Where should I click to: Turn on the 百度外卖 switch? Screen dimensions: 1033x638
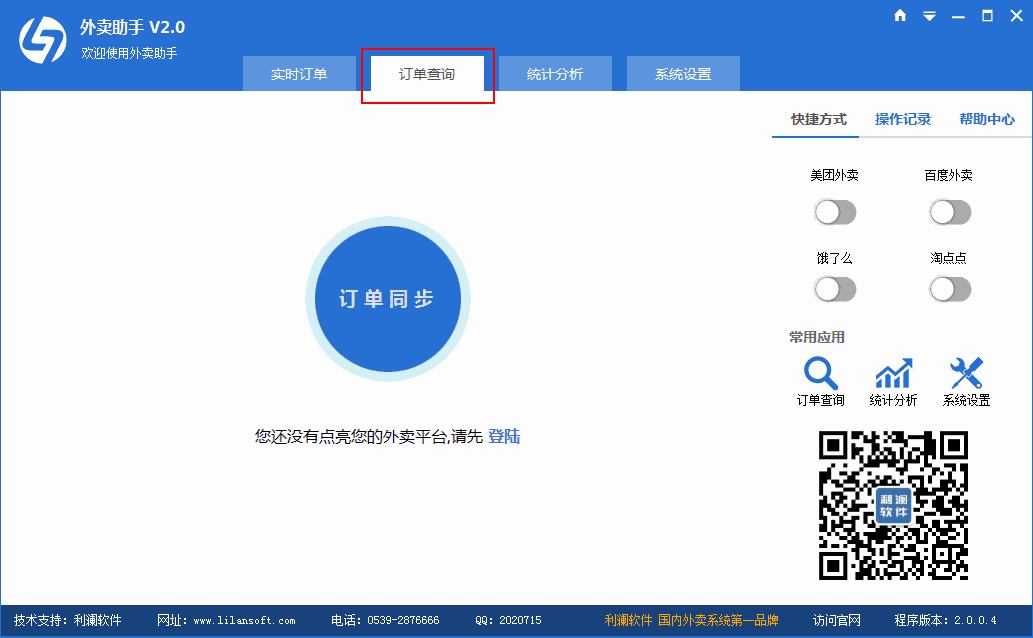pyautogui.click(x=950, y=212)
